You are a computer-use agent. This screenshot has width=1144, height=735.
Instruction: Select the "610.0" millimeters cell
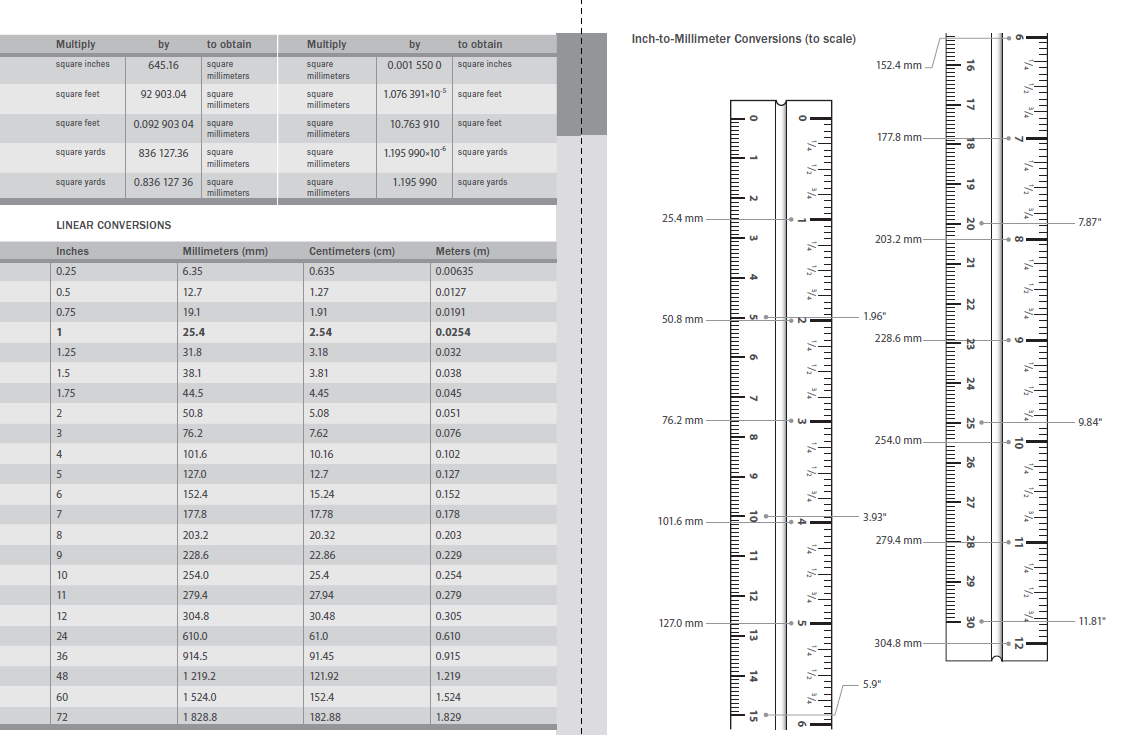click(x=195, y=636)
